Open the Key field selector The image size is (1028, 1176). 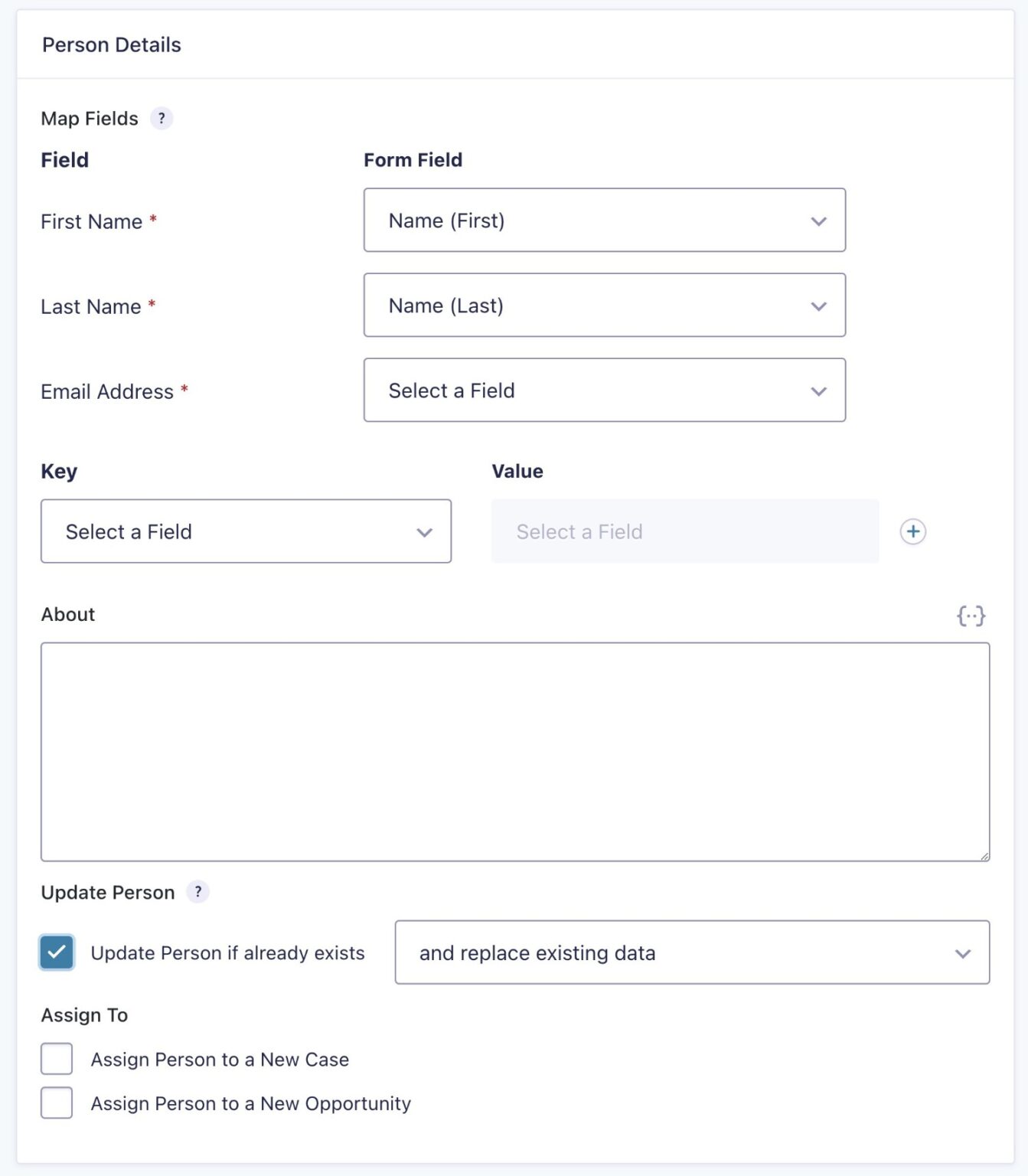tap(245, 531)
